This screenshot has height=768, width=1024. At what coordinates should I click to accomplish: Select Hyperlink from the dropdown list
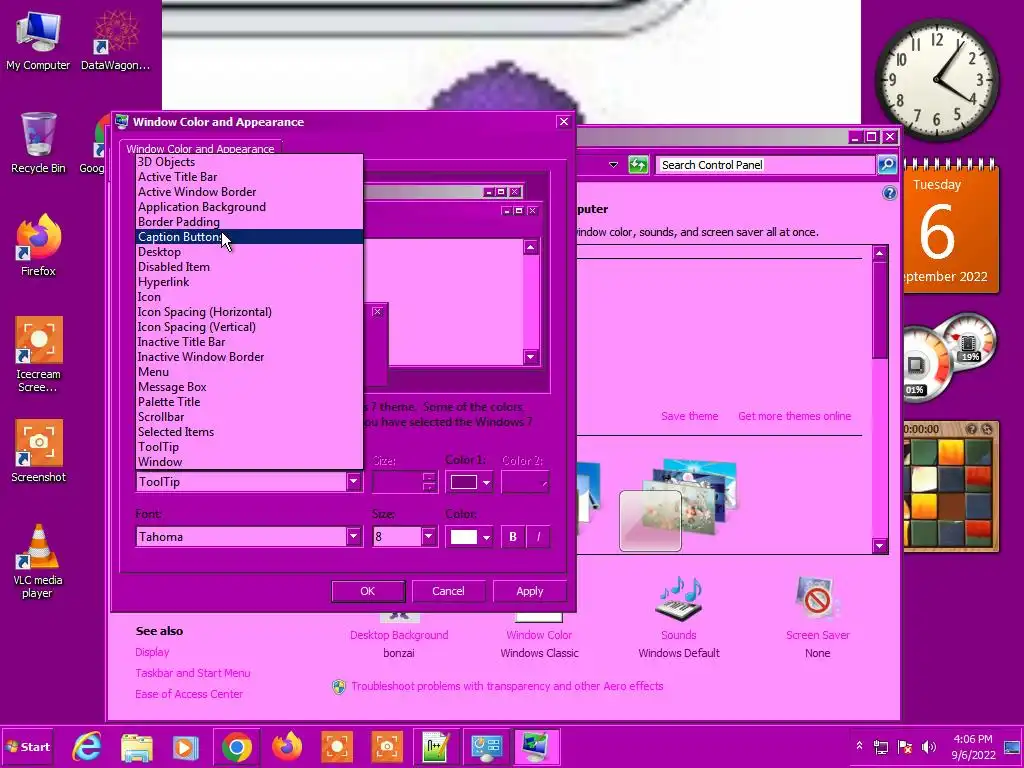249,282
